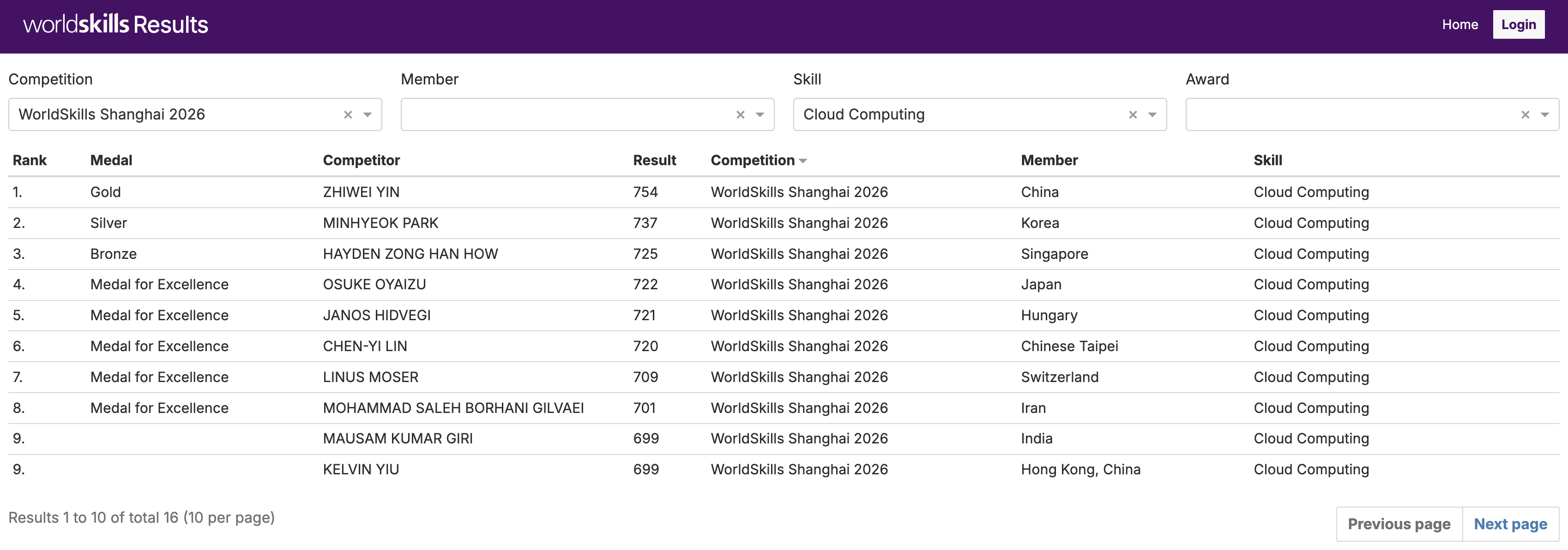Image resolution: width=1568 pixels, height=550 pixels.
Task: Select competitor KELVIN YIU
Action: [x=361, y=470]
